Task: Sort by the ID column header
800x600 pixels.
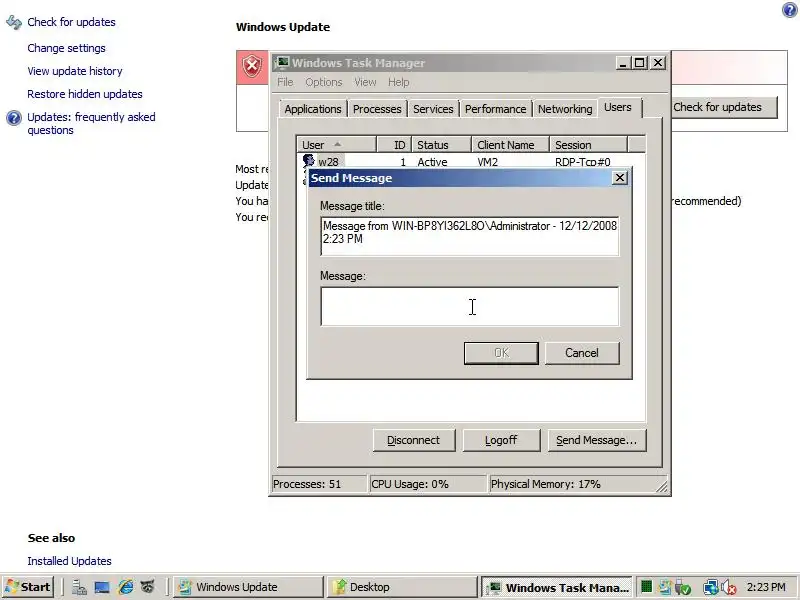Action: pos(394,145)
